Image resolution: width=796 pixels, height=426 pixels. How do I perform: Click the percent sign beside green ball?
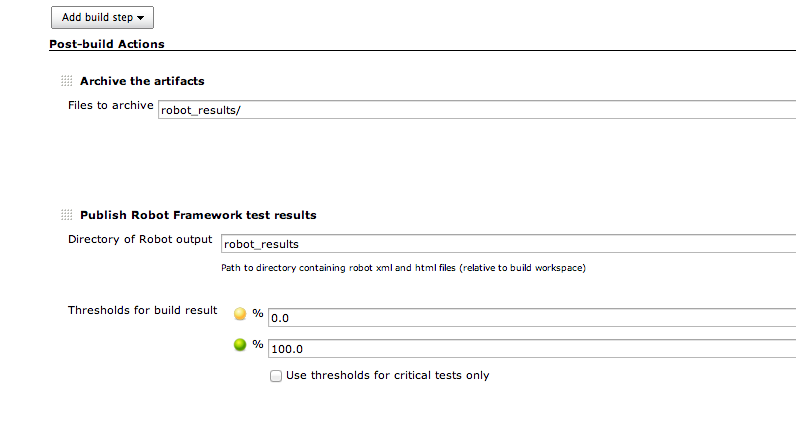(258, 345)
